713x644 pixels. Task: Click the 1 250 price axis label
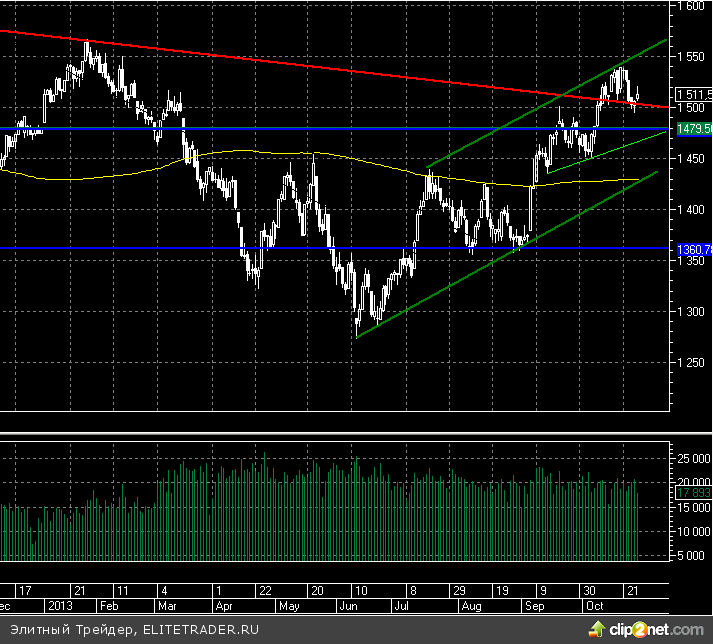(x=692, y=363)
